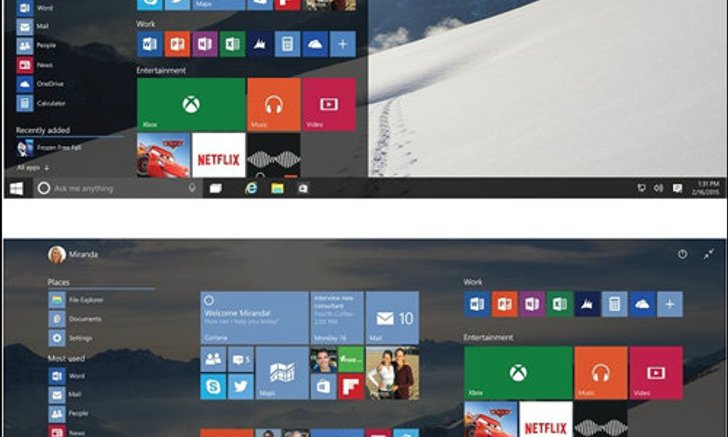
Task: Open the Music tile in full-screen Start
Action: (x=601, y=373)
